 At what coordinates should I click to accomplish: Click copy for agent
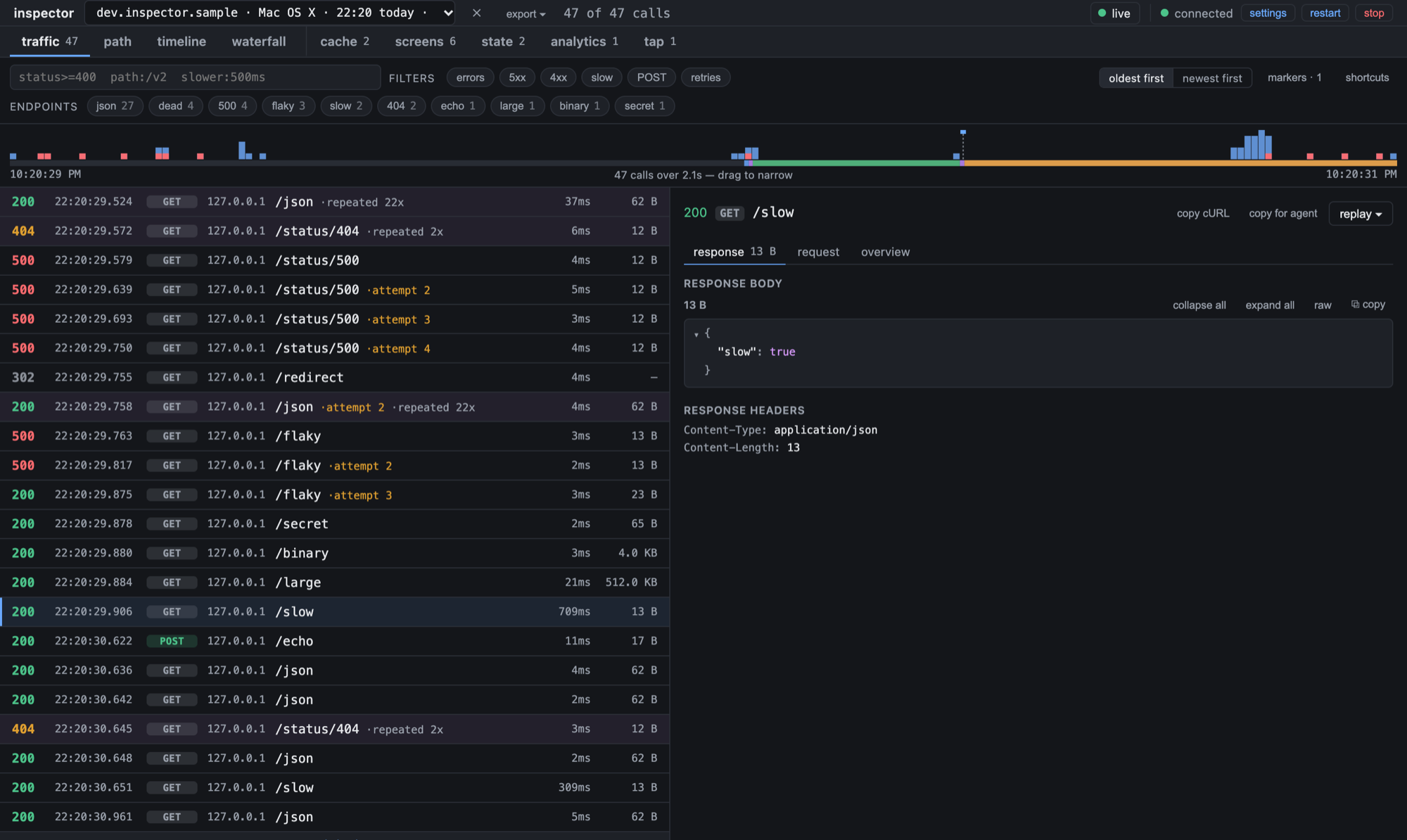pyautogui.click(x=1283, y=213)
